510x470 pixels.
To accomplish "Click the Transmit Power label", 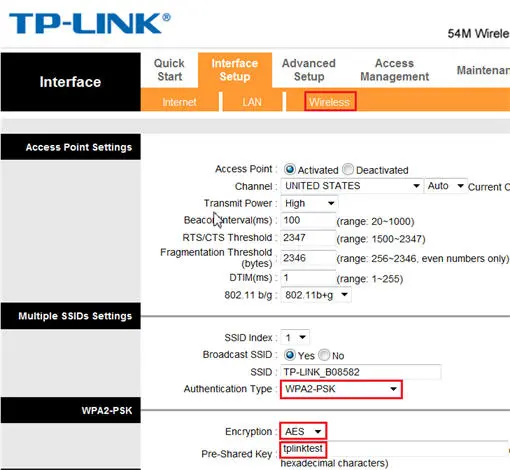I will pyautogui.click(x=238, y=203).
